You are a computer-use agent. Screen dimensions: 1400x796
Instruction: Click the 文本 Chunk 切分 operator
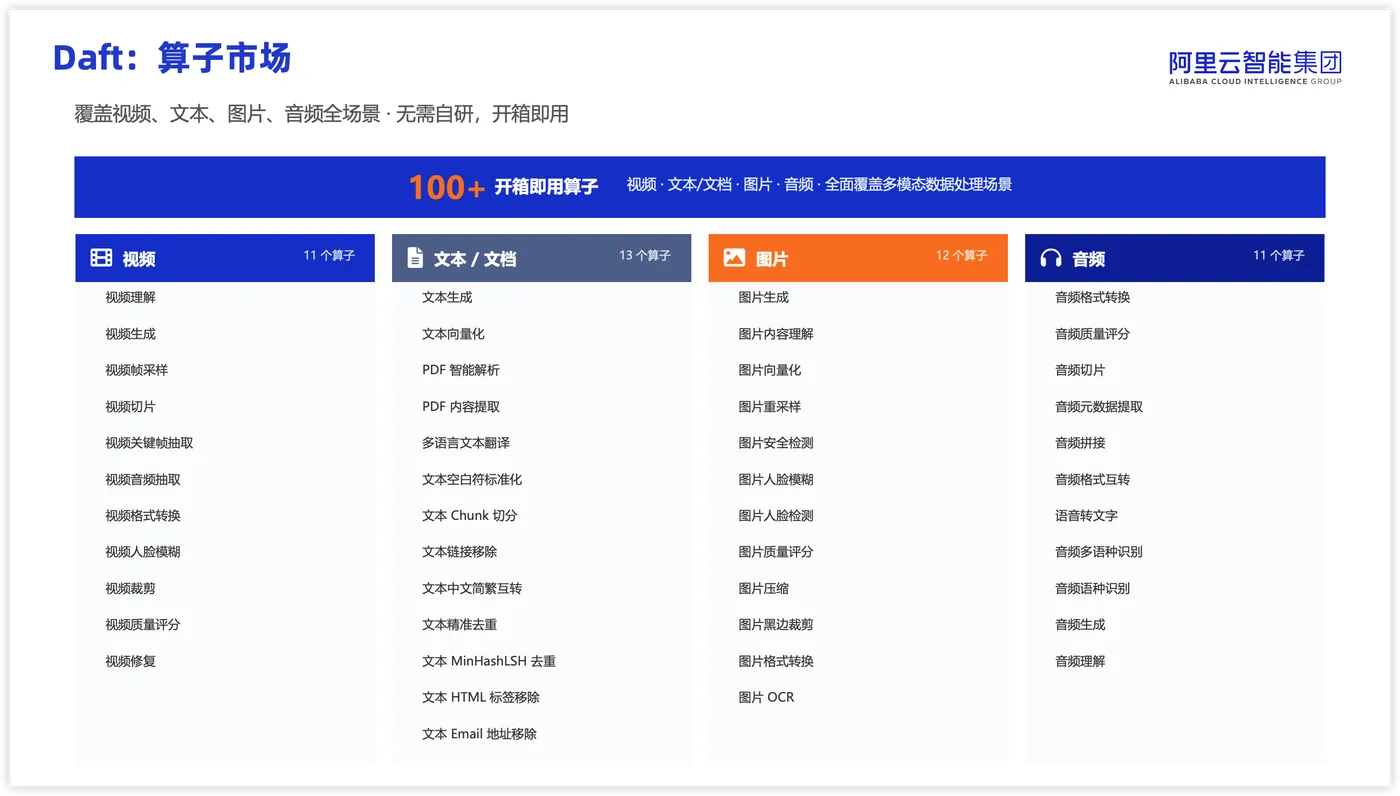point(470,516)
